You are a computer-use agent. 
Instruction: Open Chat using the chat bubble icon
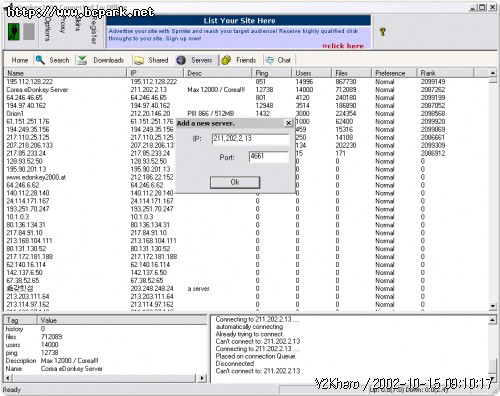click(269, 60)
